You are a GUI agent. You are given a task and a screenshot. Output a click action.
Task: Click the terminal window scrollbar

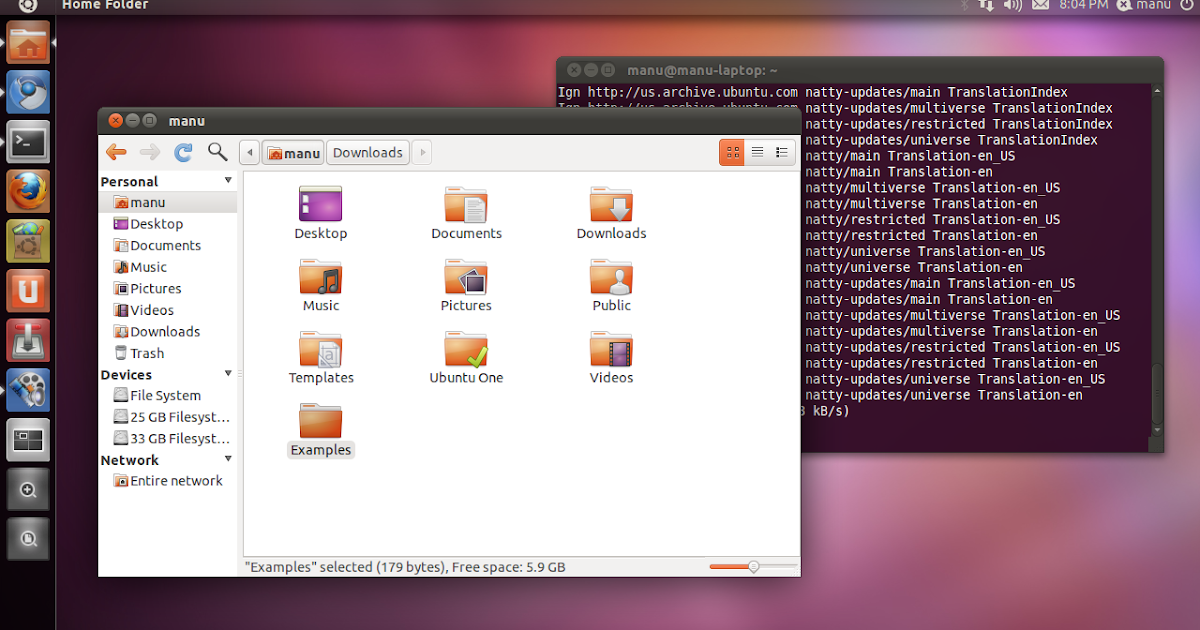click(1158, 395)
